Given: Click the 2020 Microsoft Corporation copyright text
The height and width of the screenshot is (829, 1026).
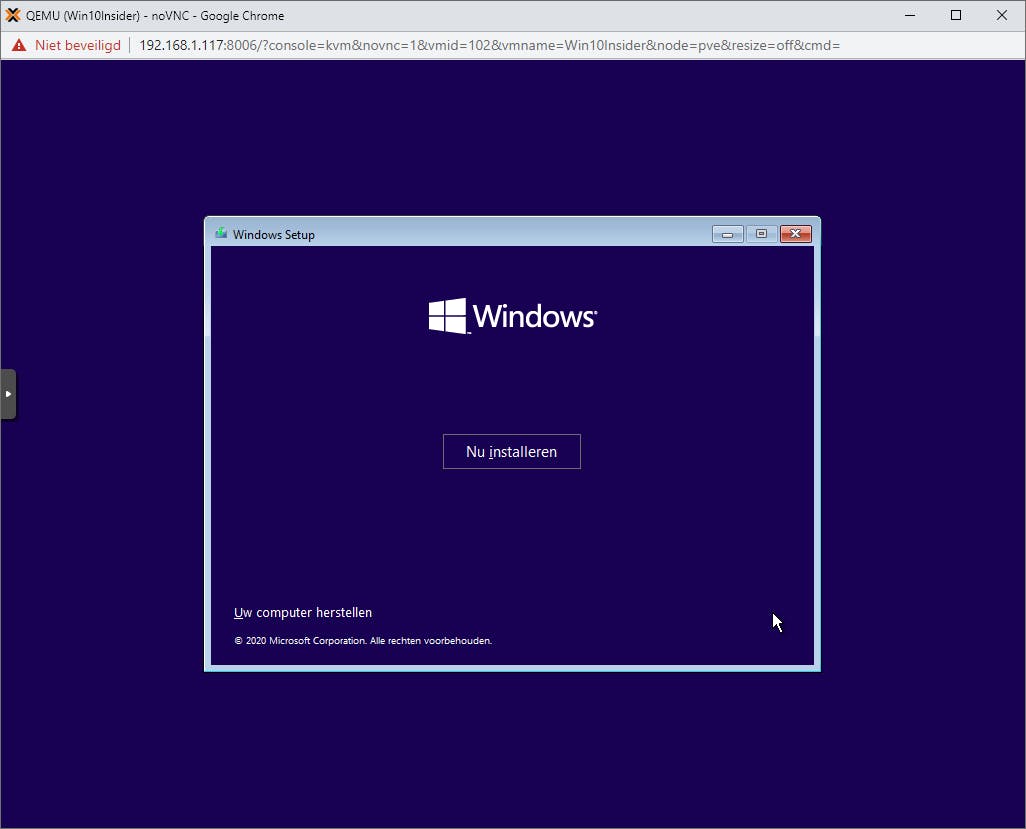Looking at the screenshot, I should click(363, 641).
